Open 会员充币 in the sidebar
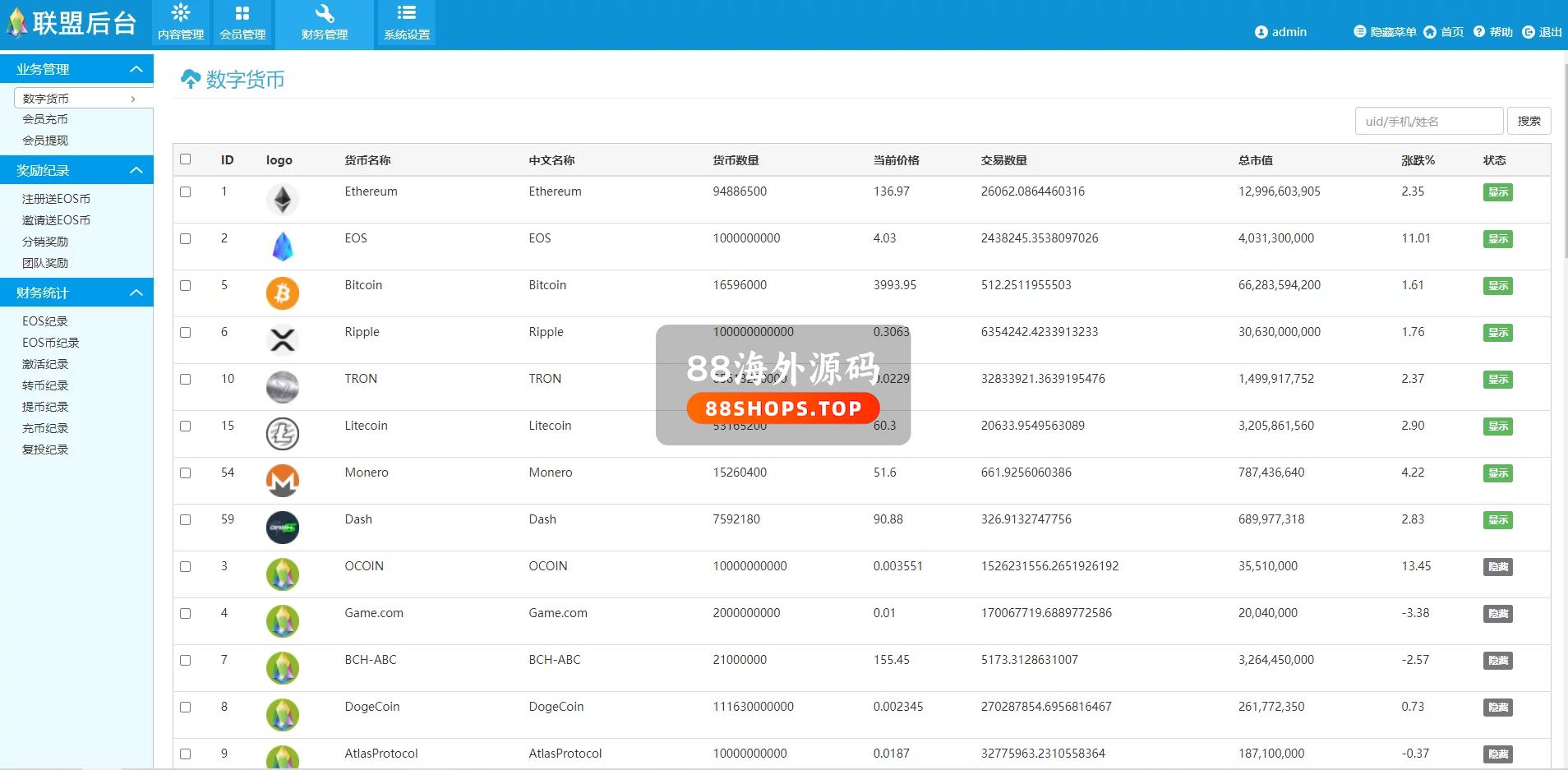Image resolution: width=1568 pixels, height=770 pixels. coord(45,119)
